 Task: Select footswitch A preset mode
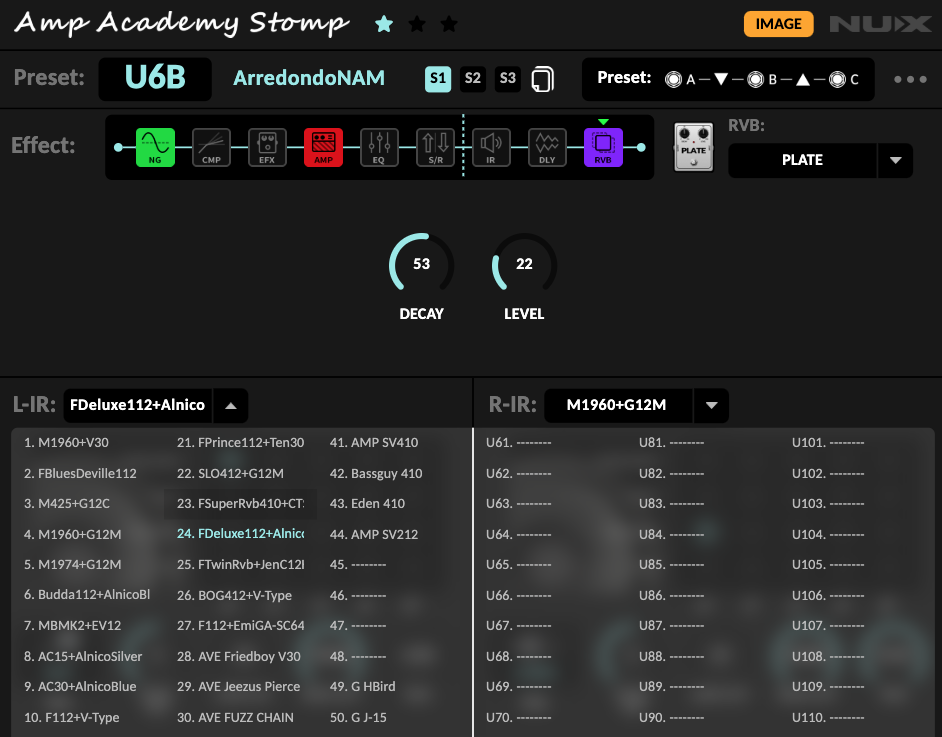(x=673, y=79)
